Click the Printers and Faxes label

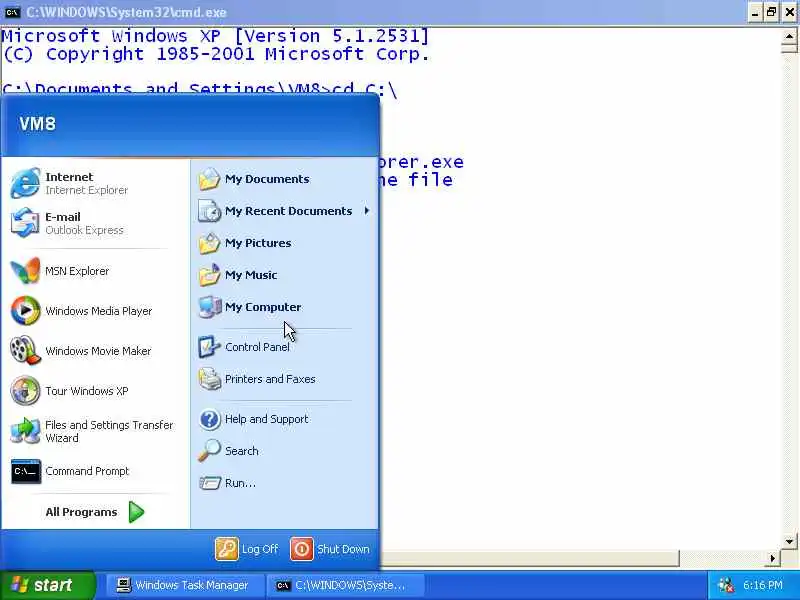tap(270, 379)
